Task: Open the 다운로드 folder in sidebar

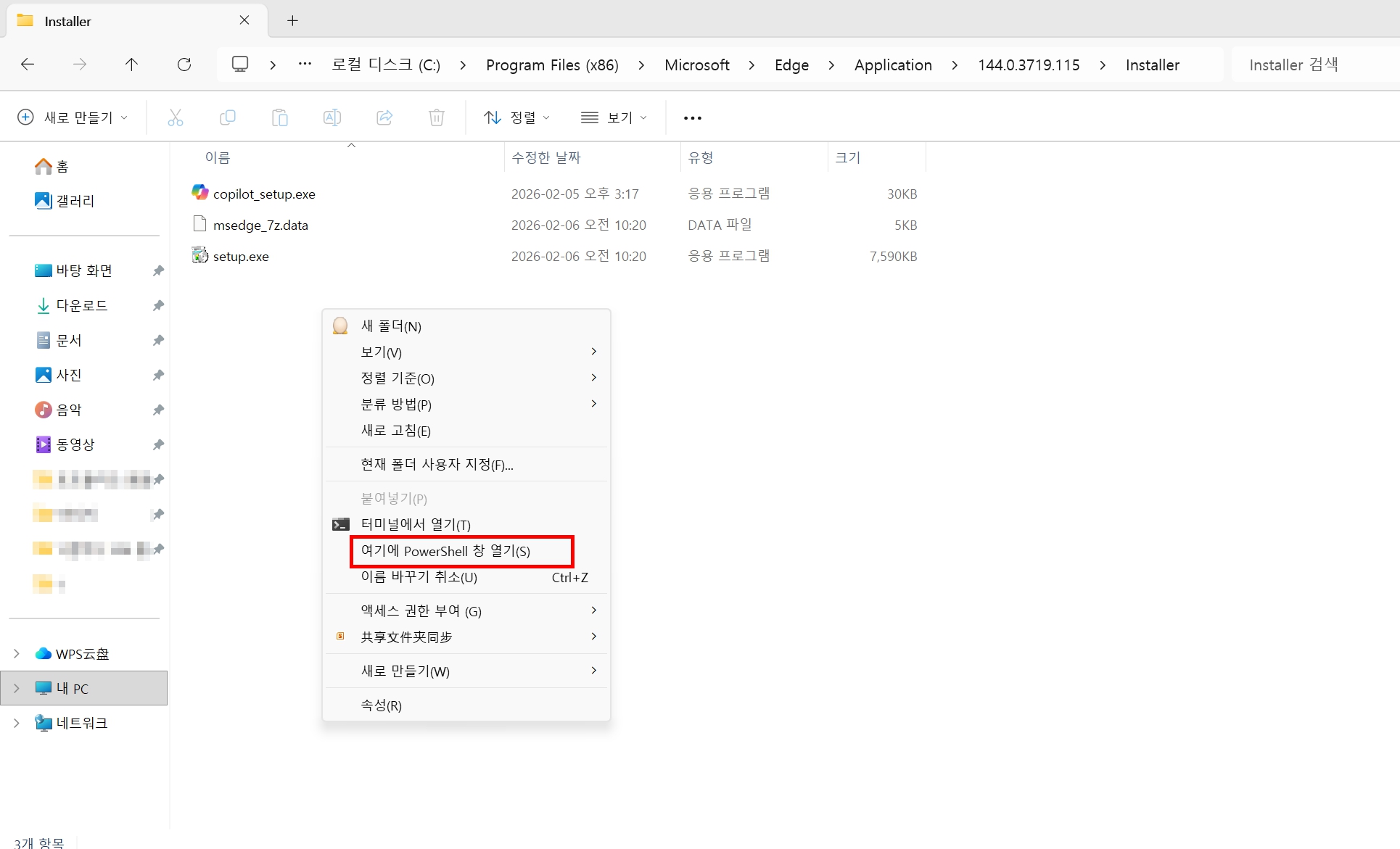Action: tap(81, 305)
